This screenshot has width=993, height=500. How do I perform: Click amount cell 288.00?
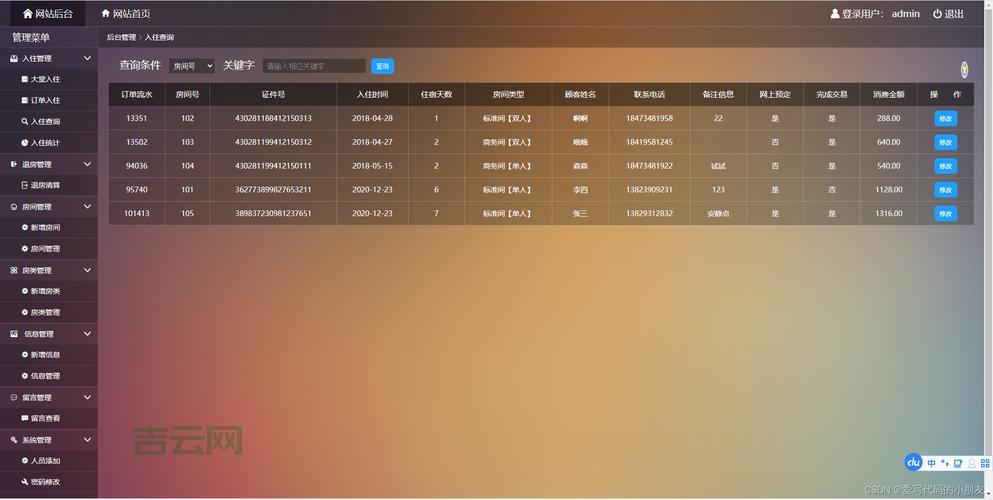tap(889, 118)
